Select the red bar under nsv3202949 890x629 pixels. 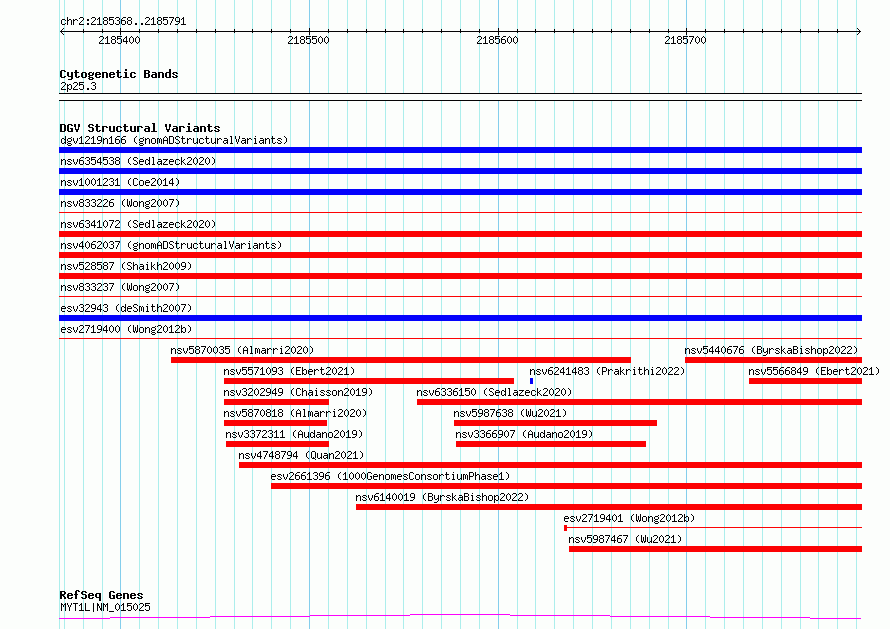coord(276,402)
